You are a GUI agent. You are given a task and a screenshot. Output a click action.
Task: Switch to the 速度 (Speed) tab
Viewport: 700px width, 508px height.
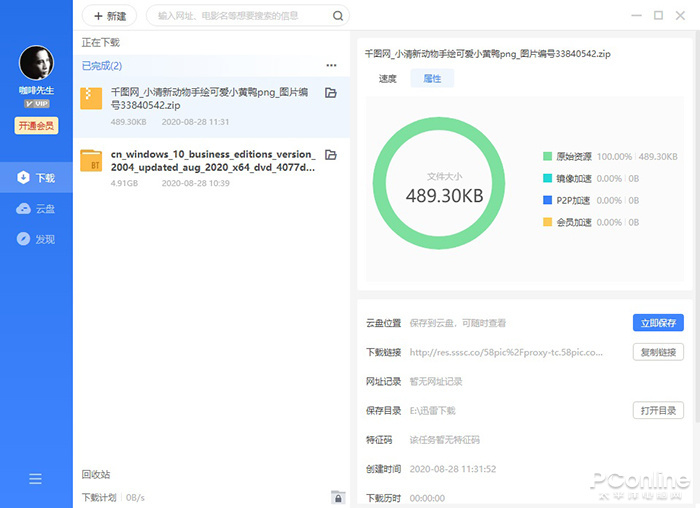click(388, 78)
